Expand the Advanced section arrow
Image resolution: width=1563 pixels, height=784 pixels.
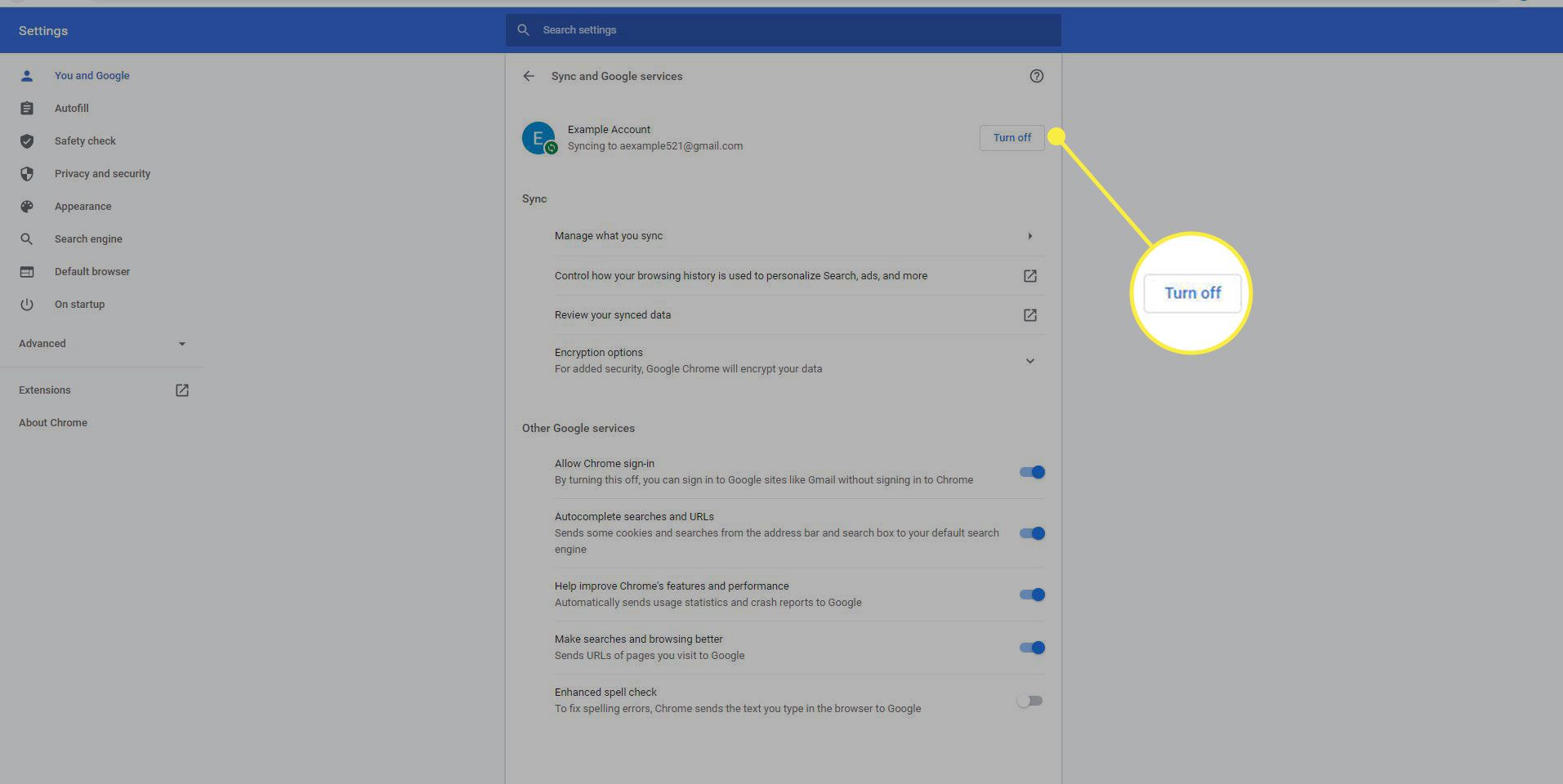[182, 344]
